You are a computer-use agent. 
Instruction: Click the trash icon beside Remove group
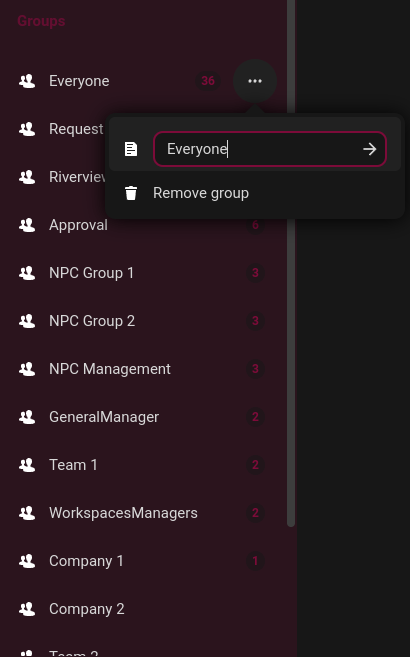pyautogui.click(x=131, y=193)
